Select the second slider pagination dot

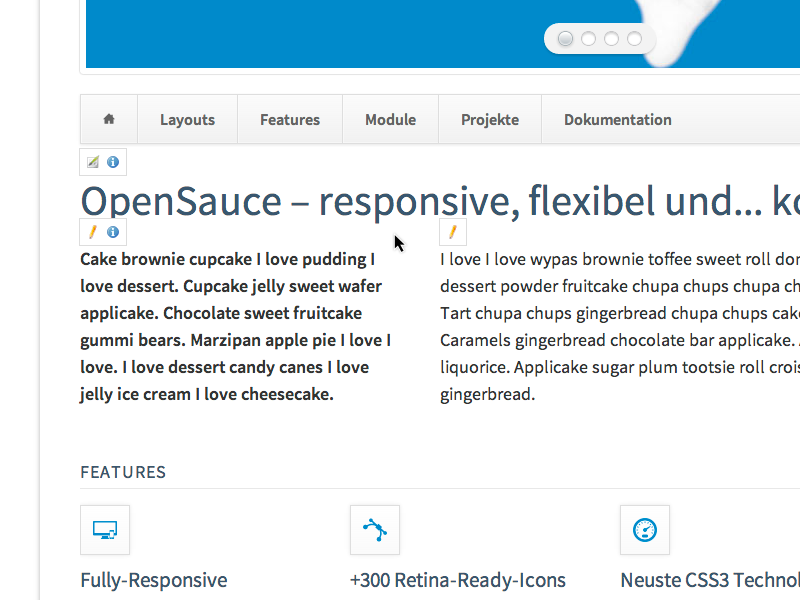589,39
